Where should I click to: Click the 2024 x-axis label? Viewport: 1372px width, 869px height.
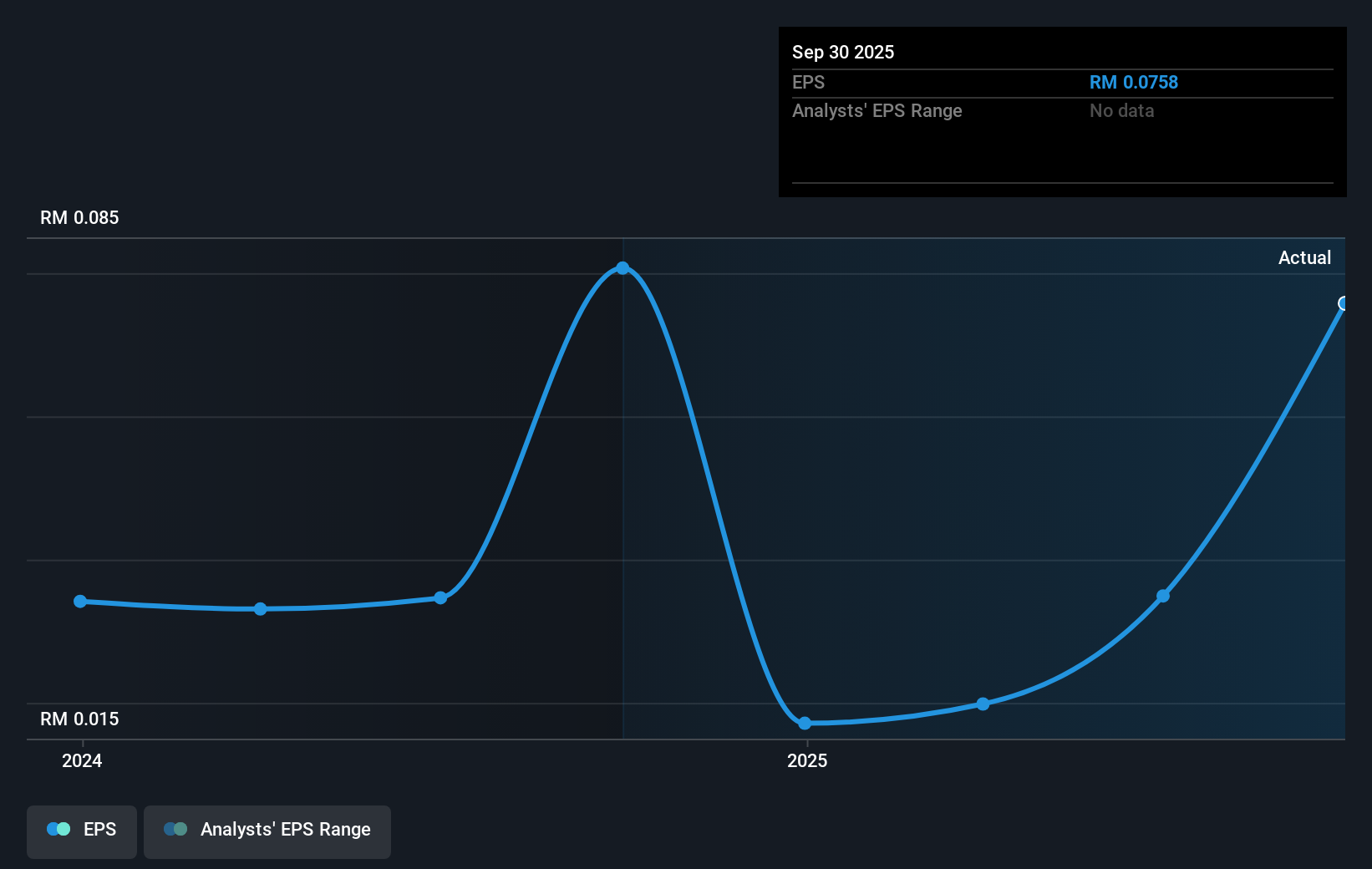click(82, 760)
